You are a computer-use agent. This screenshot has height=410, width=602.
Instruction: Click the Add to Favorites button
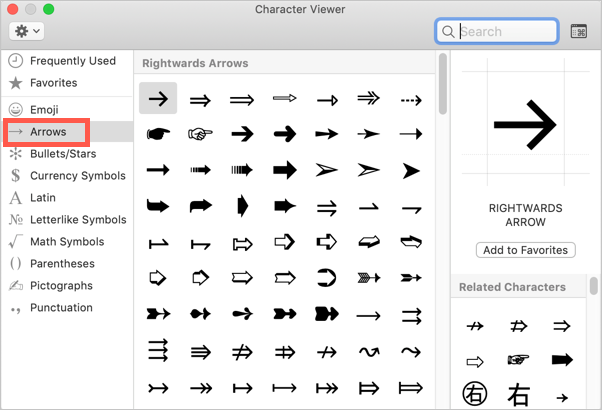[x=526, y=250]
